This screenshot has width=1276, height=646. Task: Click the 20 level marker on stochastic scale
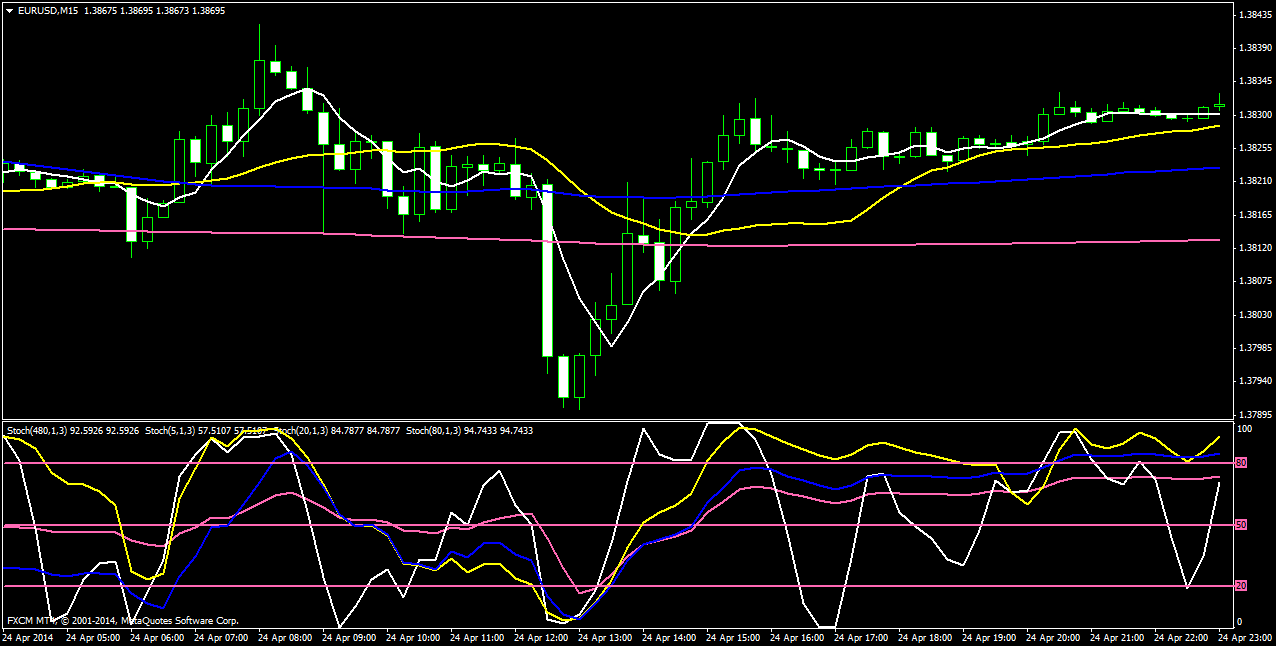(x=1240, y=586)
